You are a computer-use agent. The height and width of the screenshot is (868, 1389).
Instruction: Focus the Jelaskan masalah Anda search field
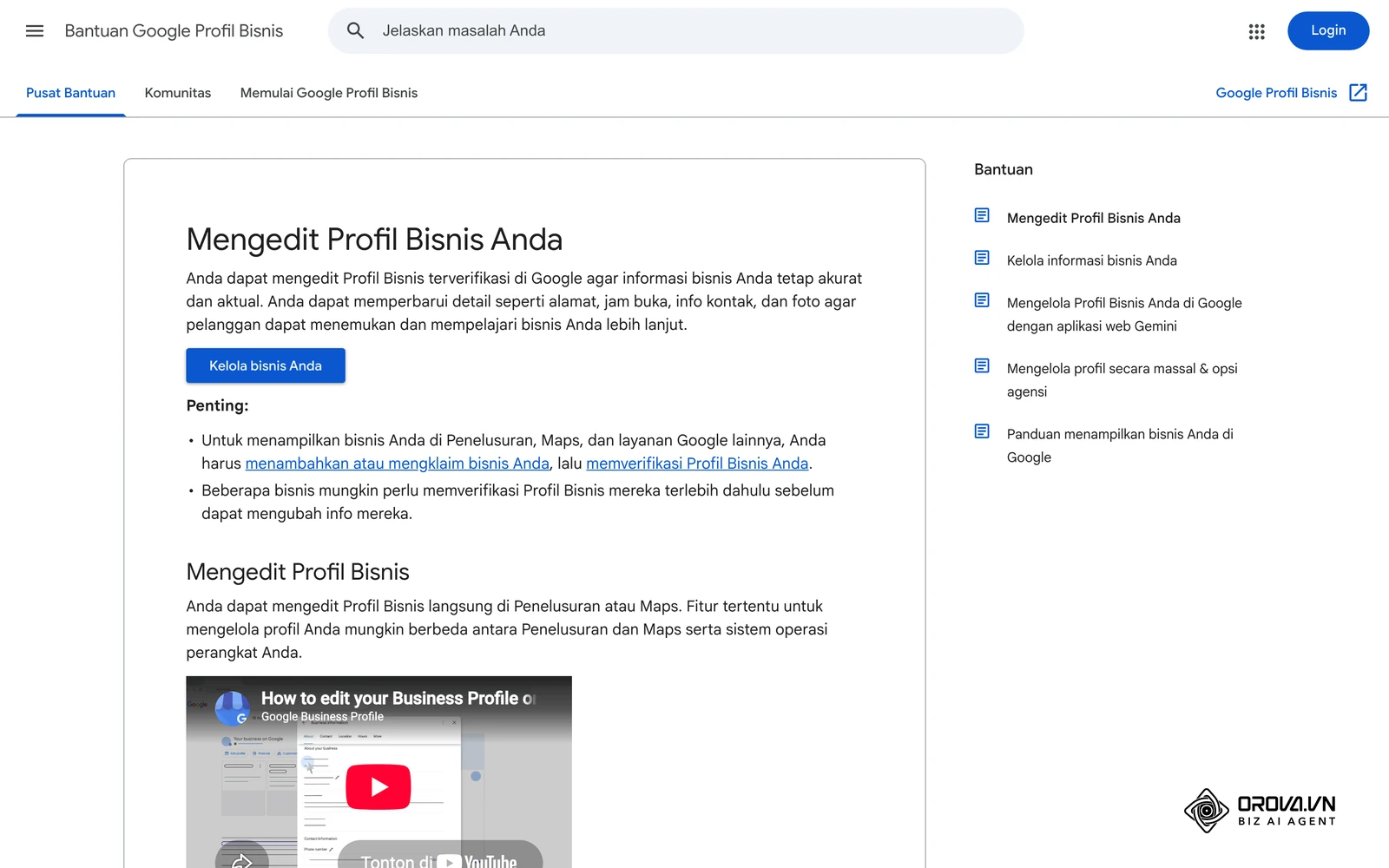[x=676, y=31]
